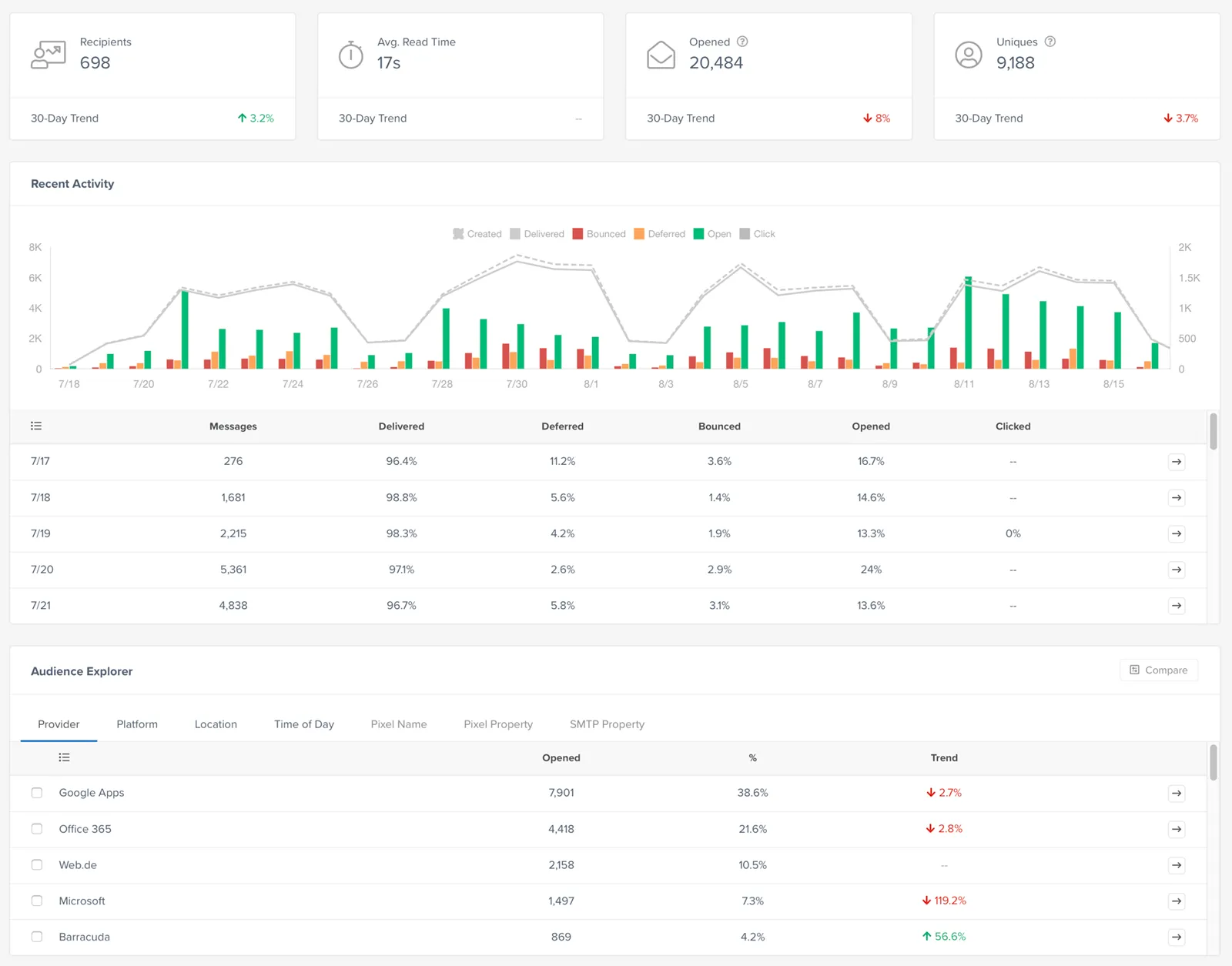Open details arrow for Web.de row

coord(1177,865)
